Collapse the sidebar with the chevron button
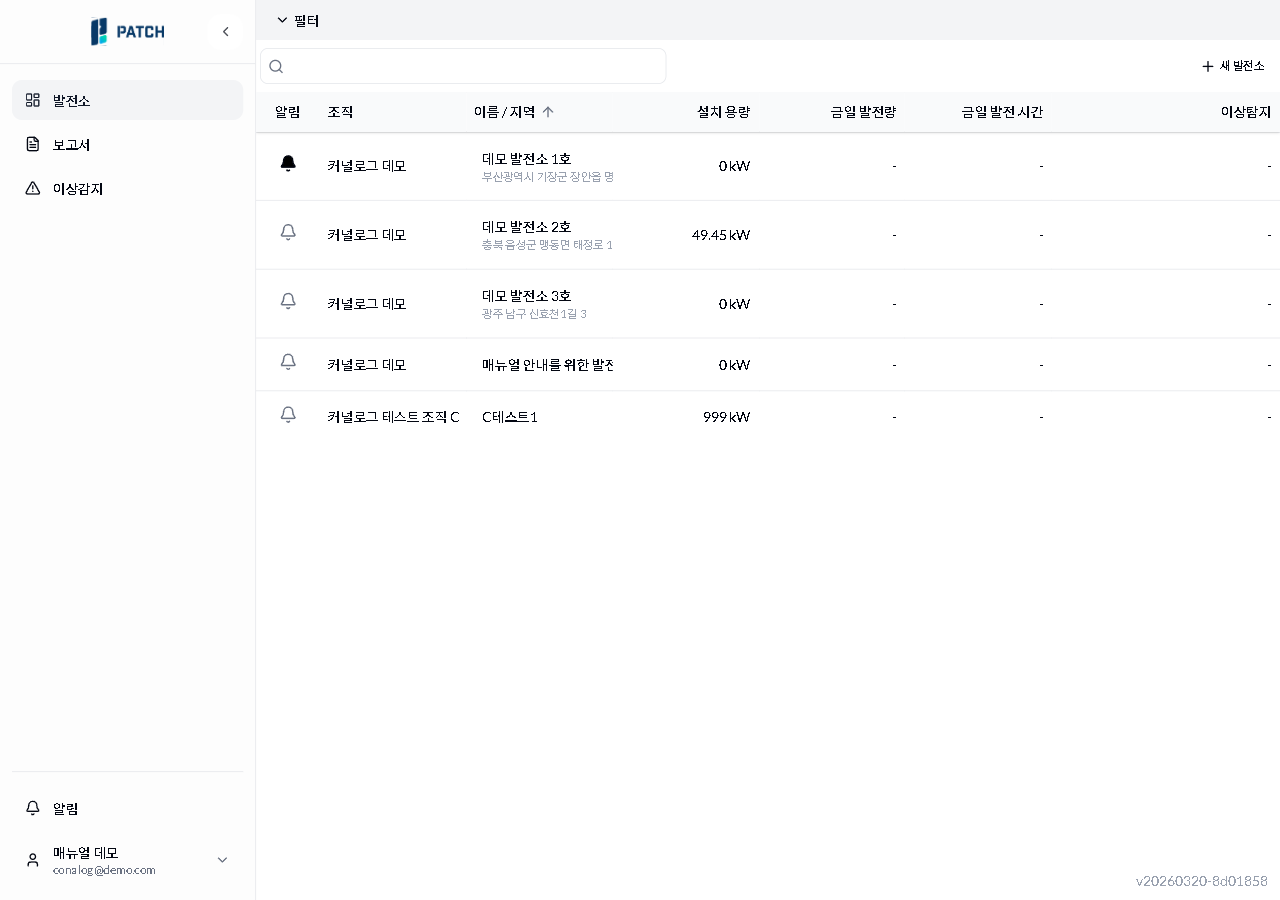Screen dimensions: 1280x900 tap(226, 31)
